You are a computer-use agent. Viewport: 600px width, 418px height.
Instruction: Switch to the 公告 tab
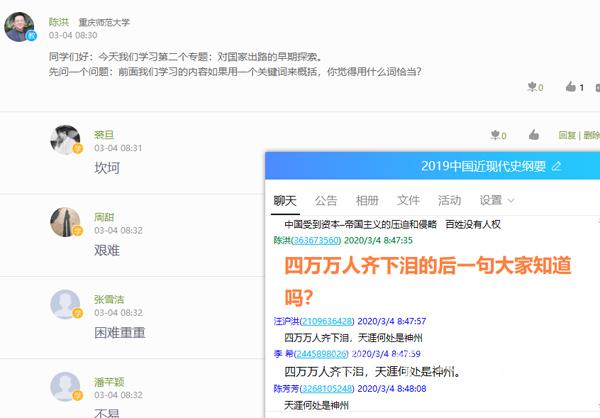(326, 200)
